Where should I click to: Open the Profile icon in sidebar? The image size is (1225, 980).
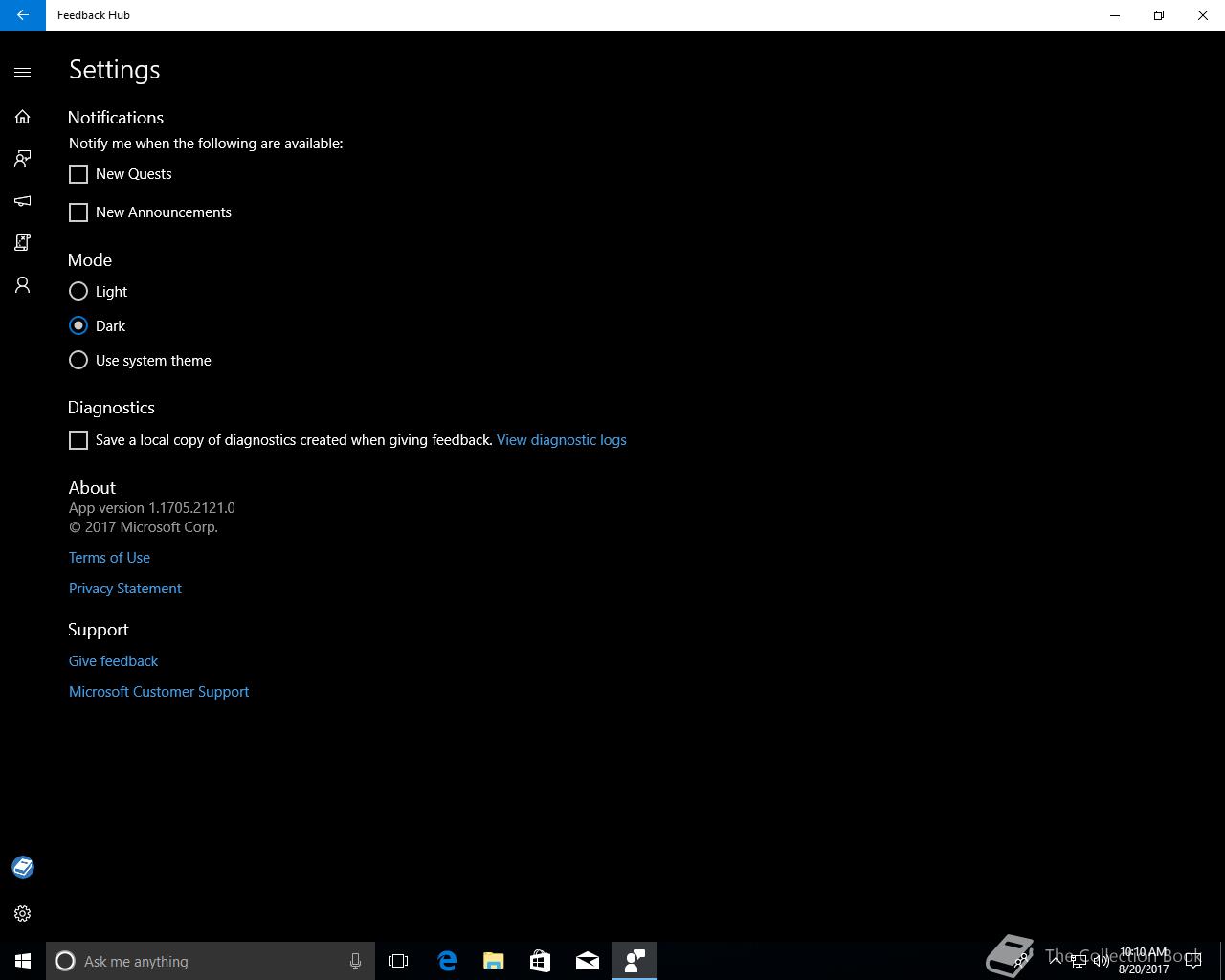point(23,285)
